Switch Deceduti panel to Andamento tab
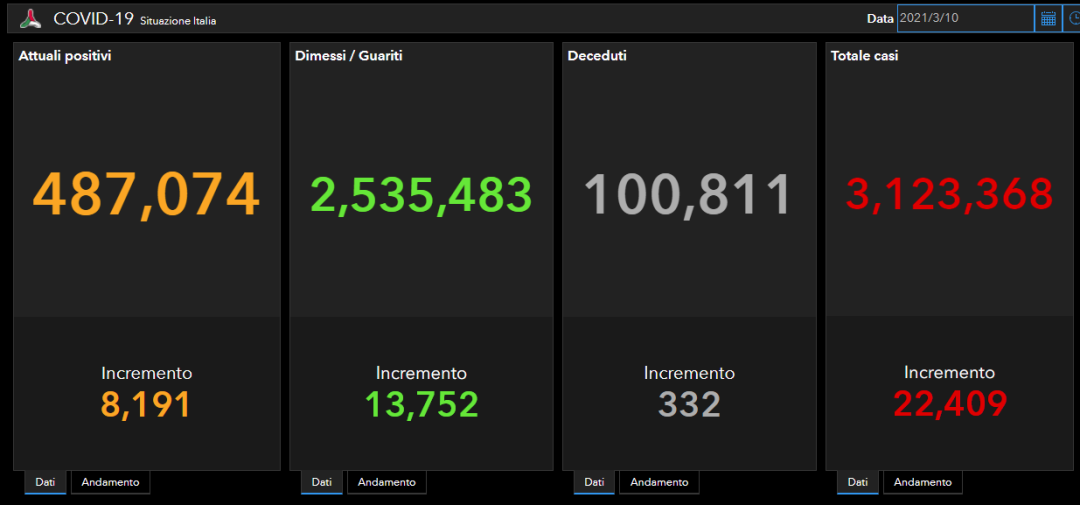 (659, 482)
